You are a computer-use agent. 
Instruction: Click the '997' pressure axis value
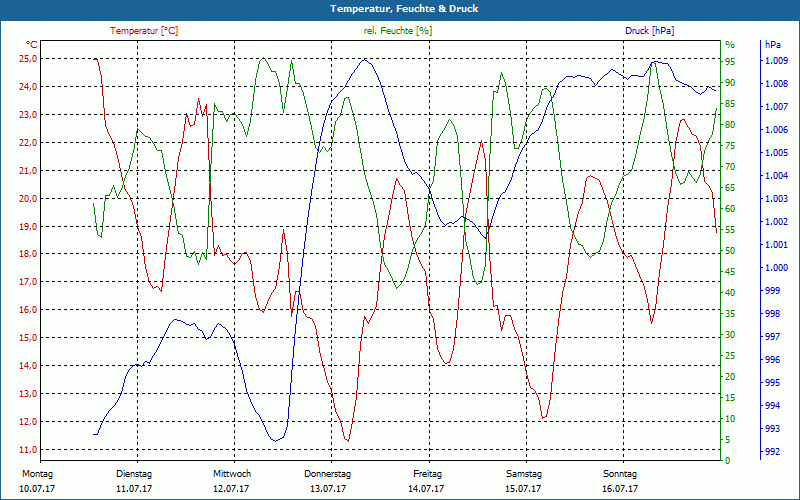(x=773, y=337)
